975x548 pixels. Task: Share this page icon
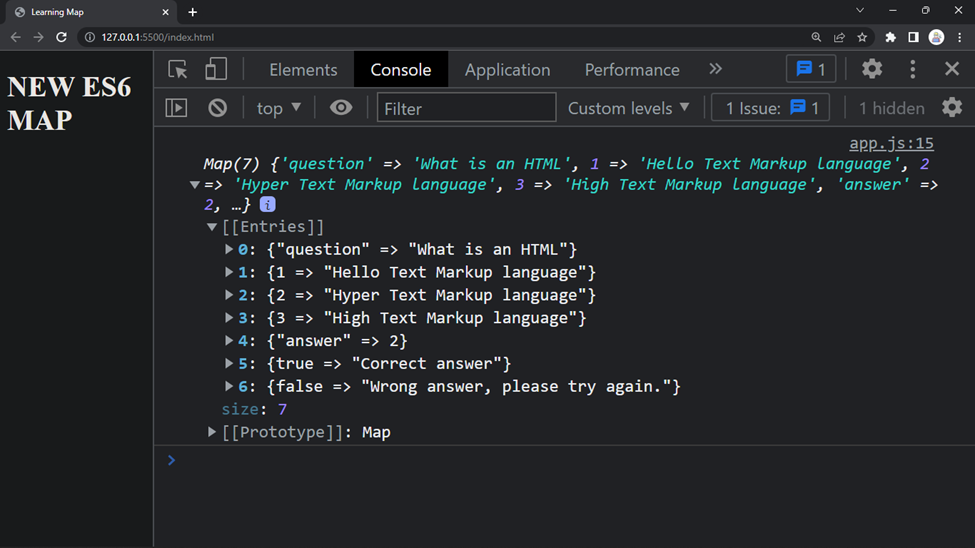click(x=839, y=37)
